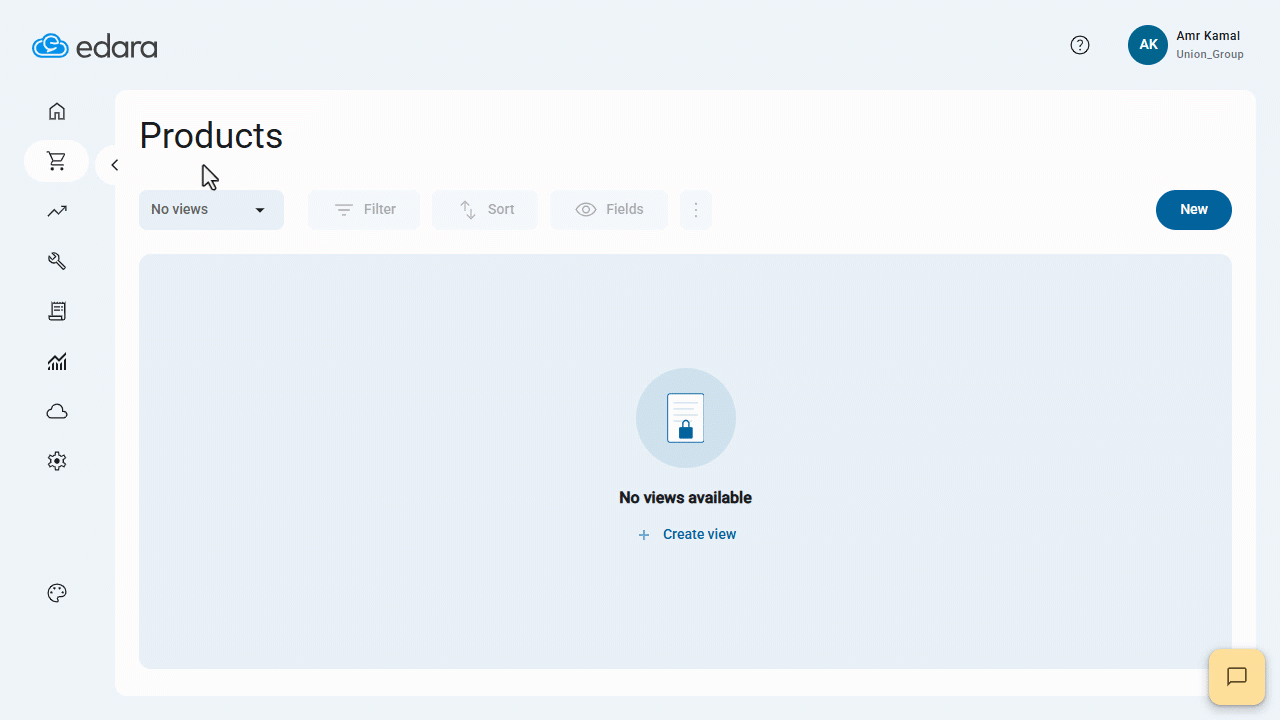1280x720 pixels.
Task: Click the No views available text
Action: point(685,498)
